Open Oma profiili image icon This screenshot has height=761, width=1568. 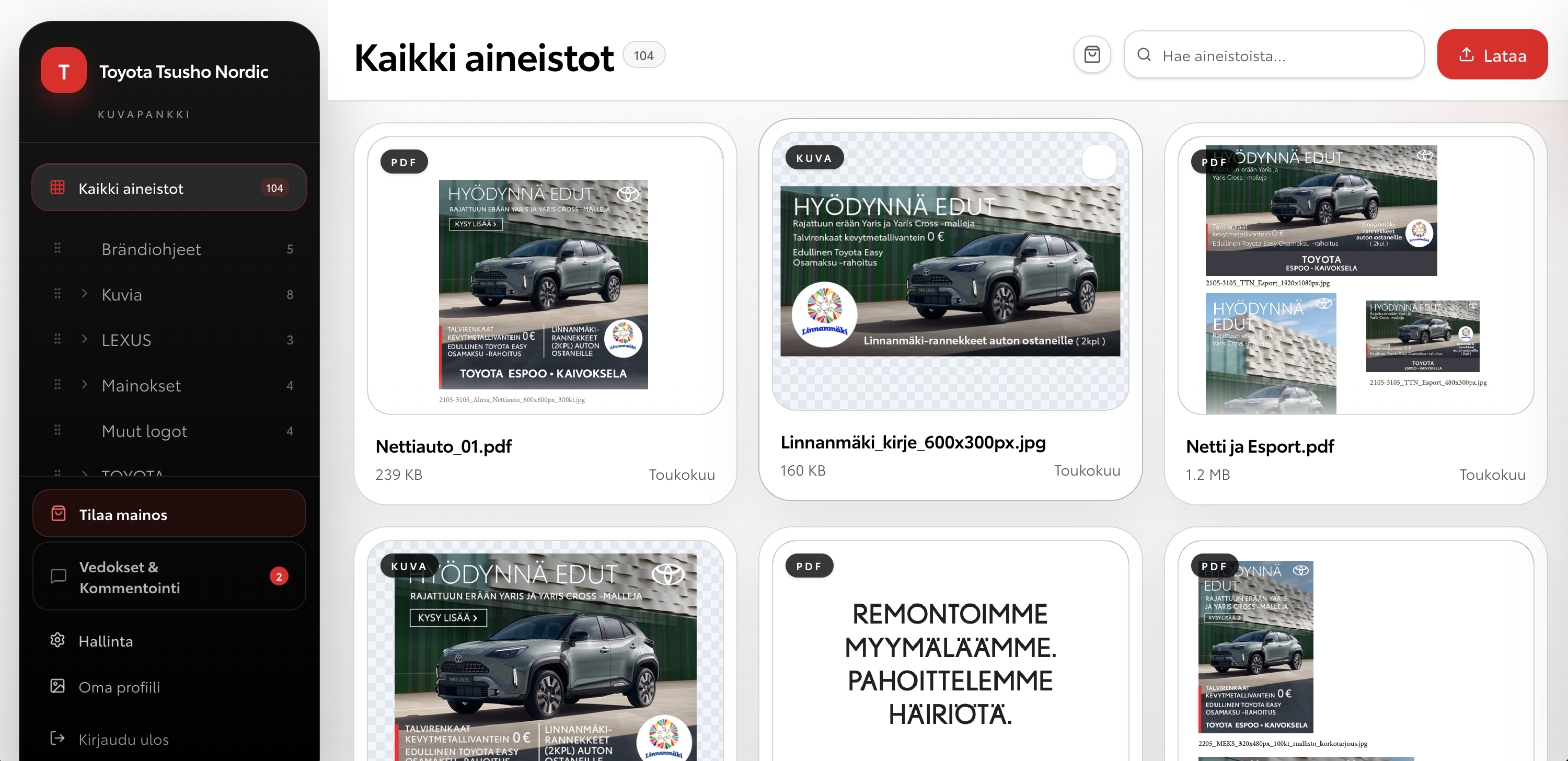point(57,686)
